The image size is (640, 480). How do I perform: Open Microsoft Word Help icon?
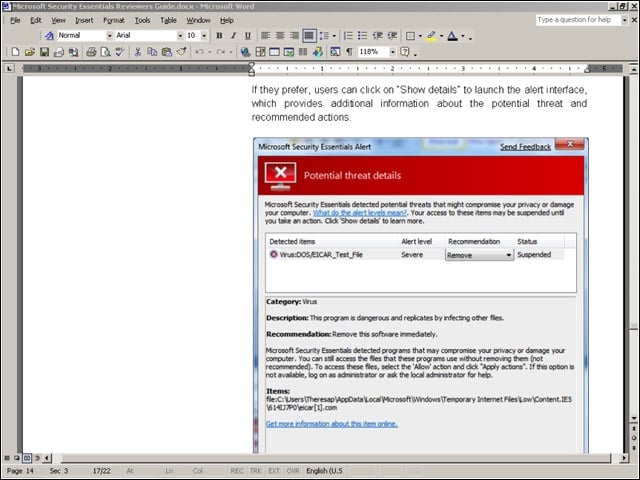pyautogui.click(x=405, y=52)
